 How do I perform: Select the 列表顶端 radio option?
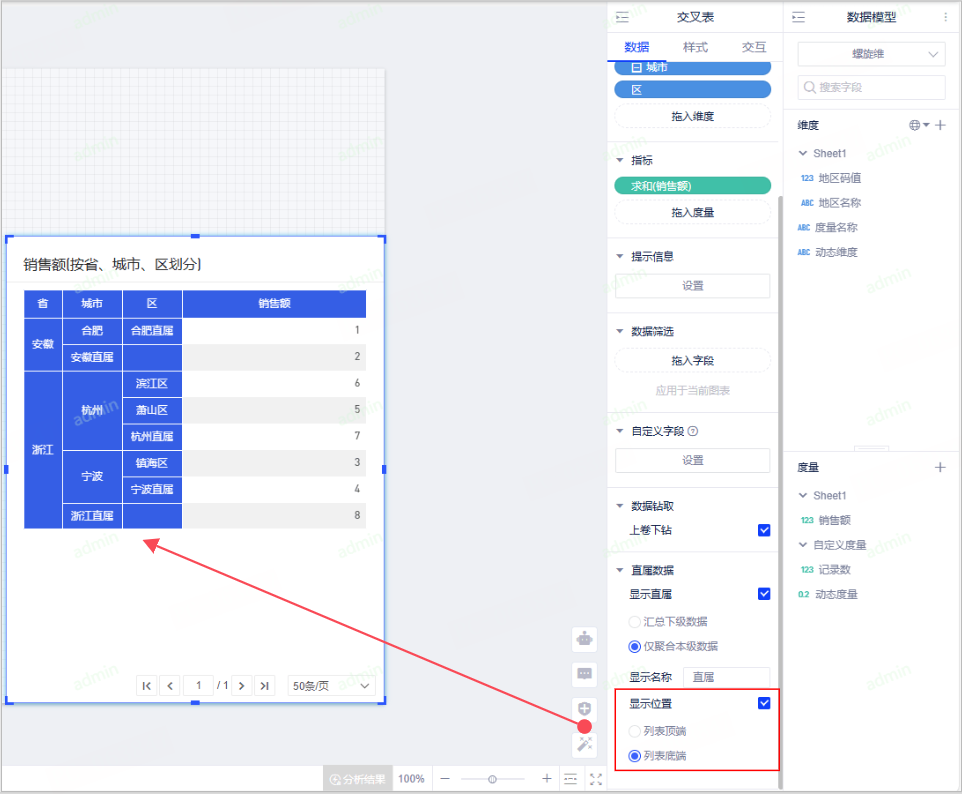point(634,731)
